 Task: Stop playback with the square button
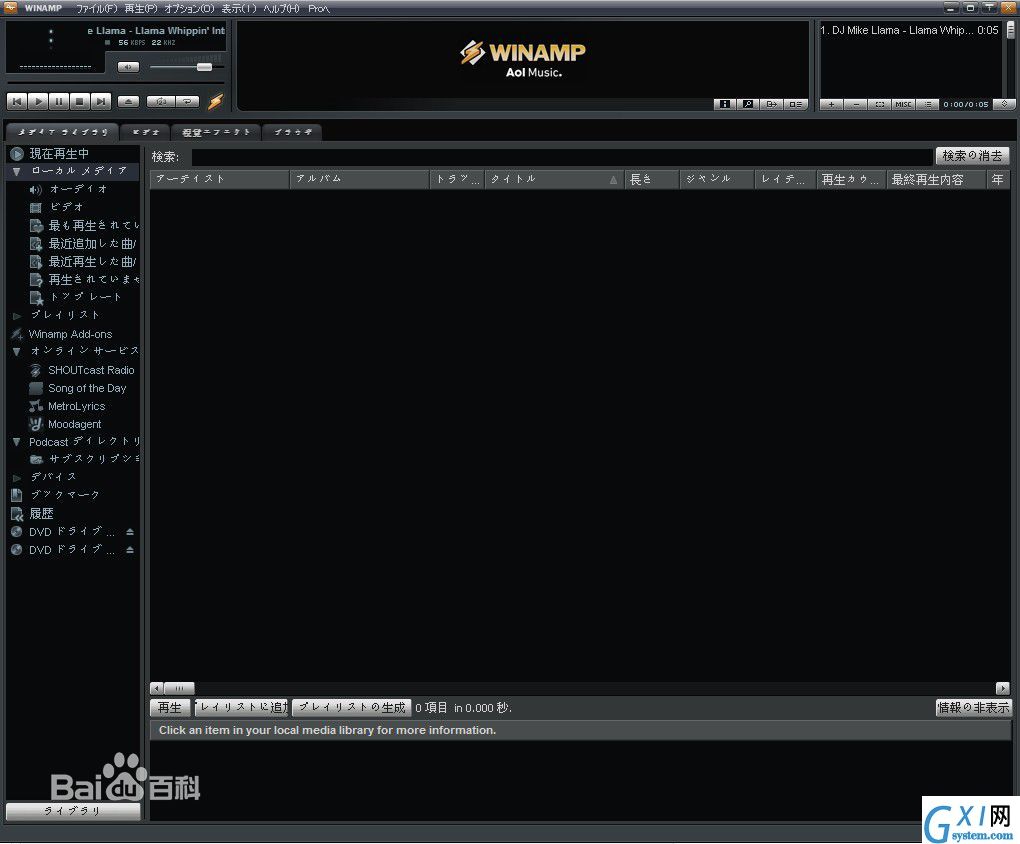[x=79, y=102]
